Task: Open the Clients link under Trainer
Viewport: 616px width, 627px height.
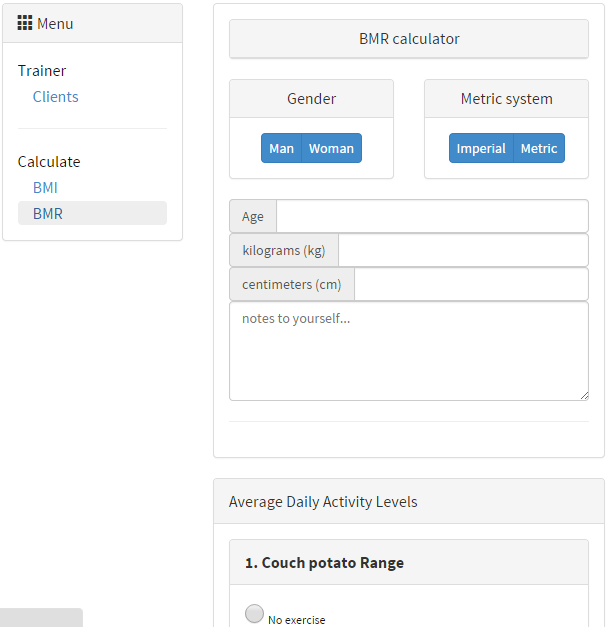Action: [55, 97]
